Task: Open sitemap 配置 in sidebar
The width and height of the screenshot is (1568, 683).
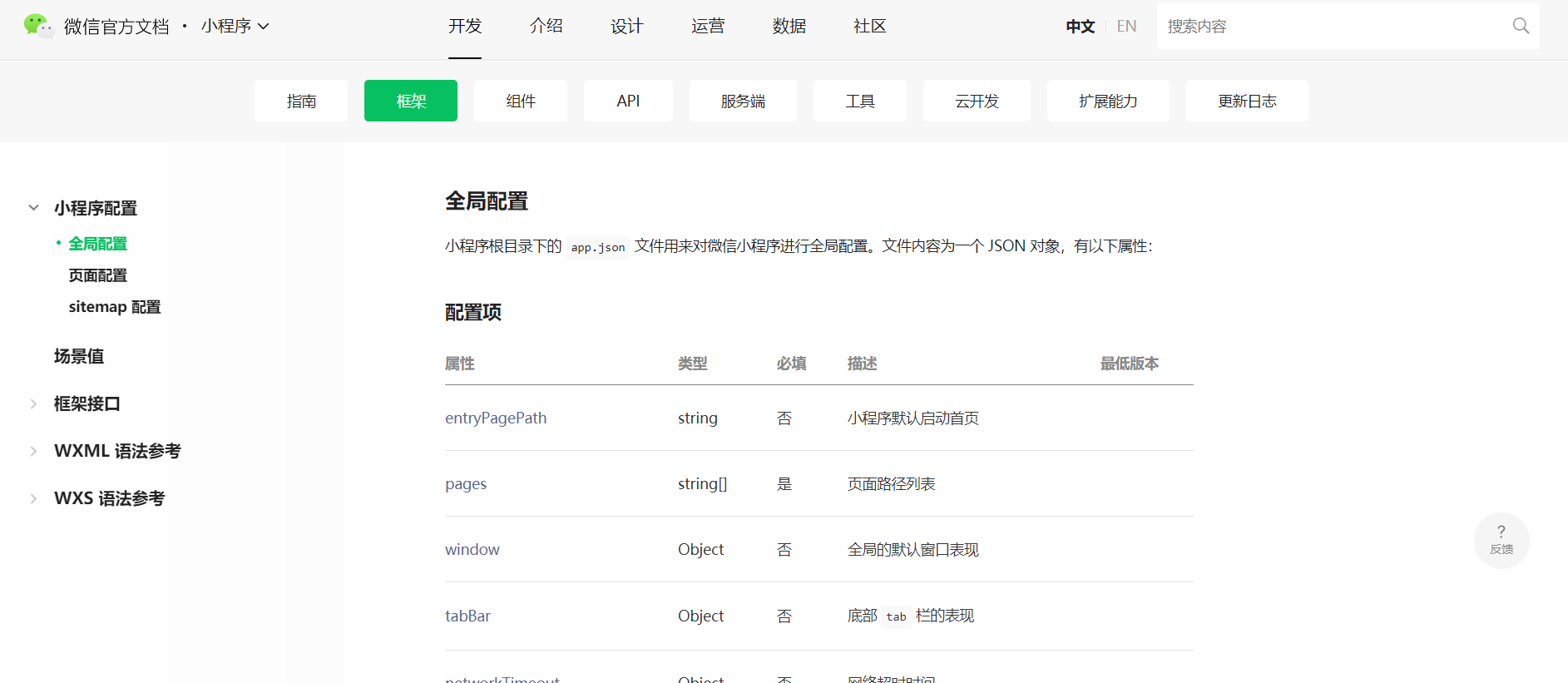Action: coord(115,307)
